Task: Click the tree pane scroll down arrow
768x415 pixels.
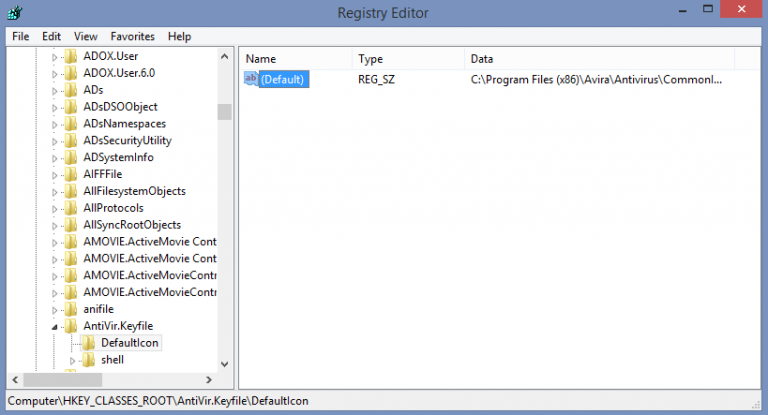Action: [224, 364]
